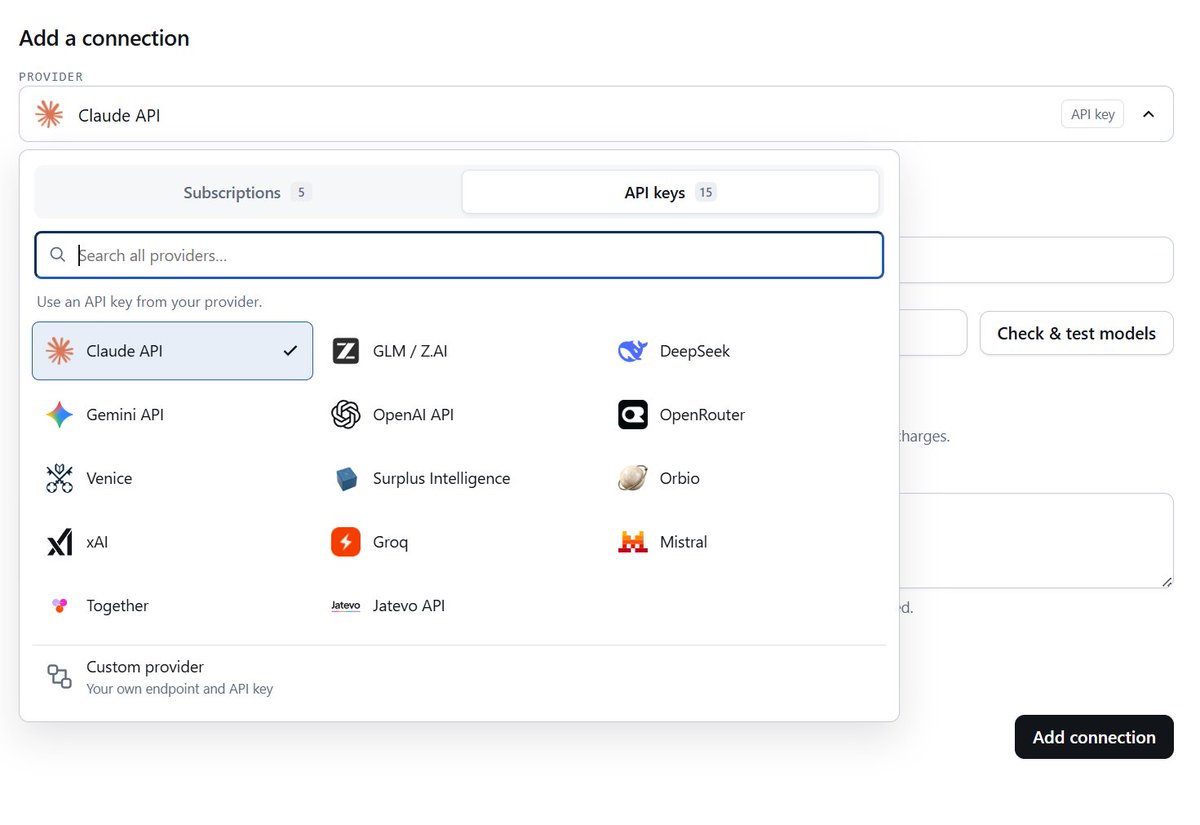Click the 'xAI' provider name text

click(x=97, y=542)
